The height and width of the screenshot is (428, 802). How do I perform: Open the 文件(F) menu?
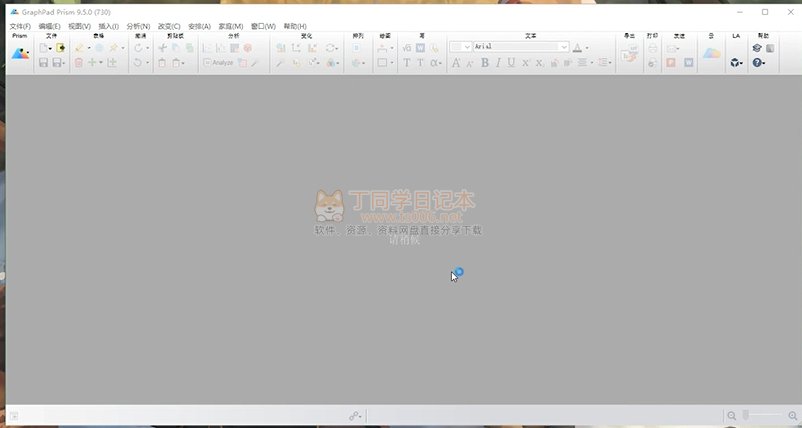pos(20,26)
